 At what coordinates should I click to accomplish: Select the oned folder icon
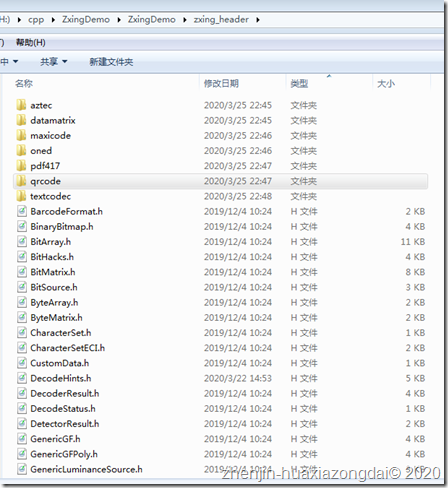click(x=21, y=151)
